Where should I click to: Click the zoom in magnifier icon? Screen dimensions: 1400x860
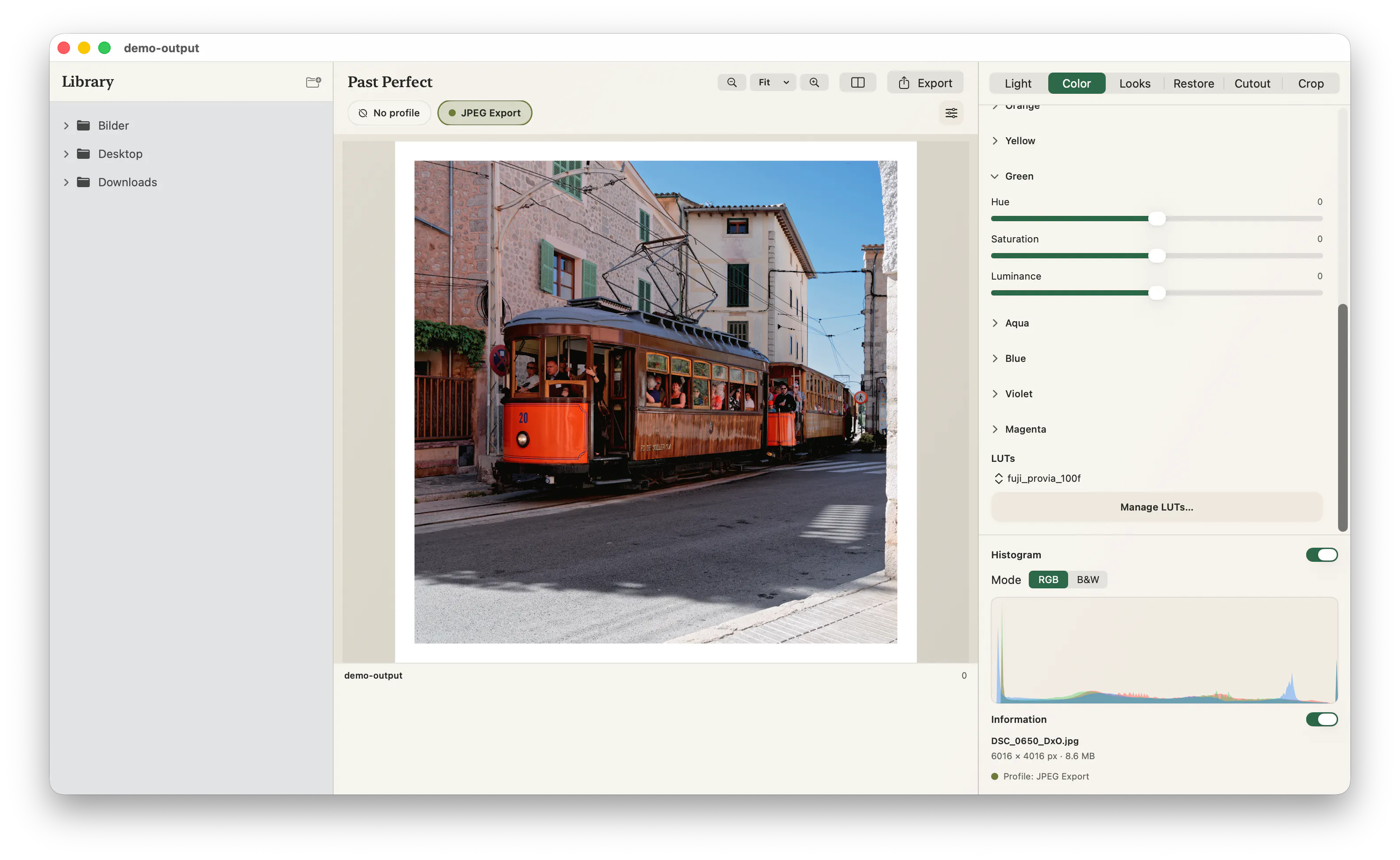pos(814,82)
